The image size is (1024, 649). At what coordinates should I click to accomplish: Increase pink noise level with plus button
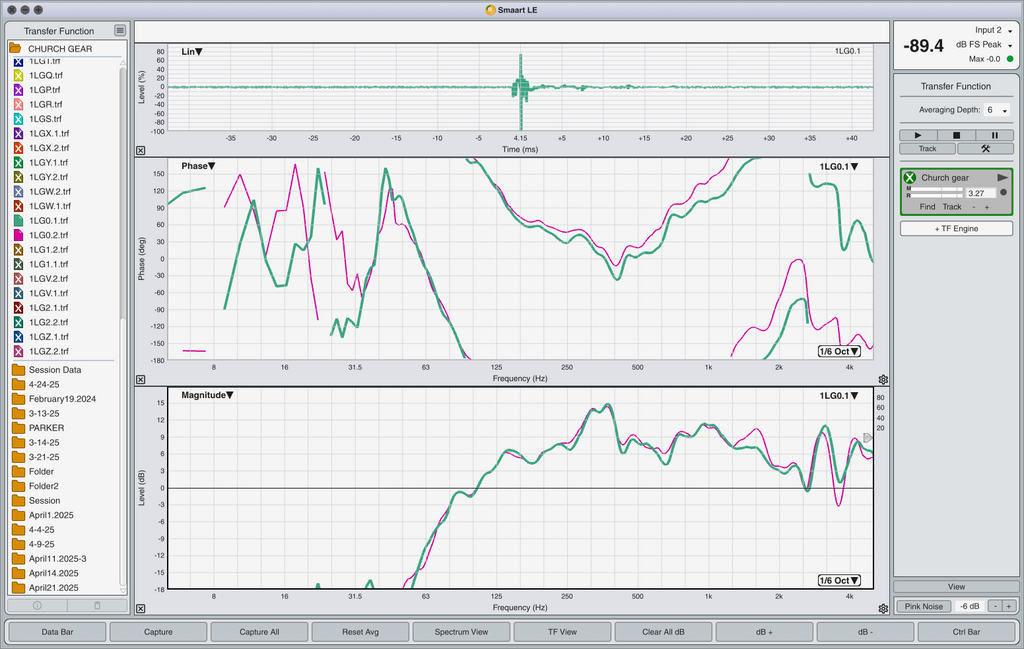click(1008, 607)
